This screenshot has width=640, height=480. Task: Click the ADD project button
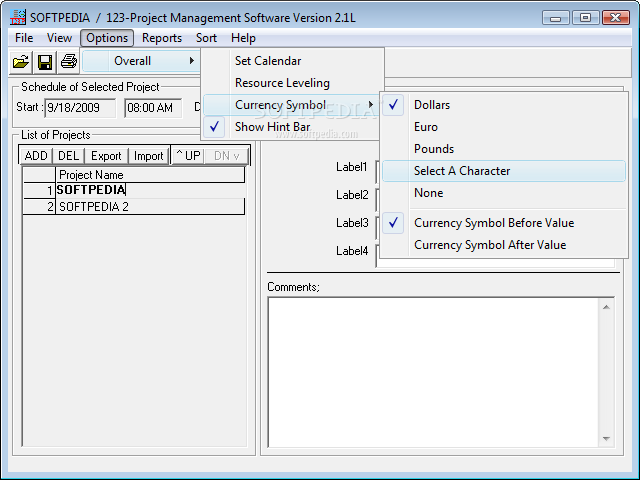point(36,156)
